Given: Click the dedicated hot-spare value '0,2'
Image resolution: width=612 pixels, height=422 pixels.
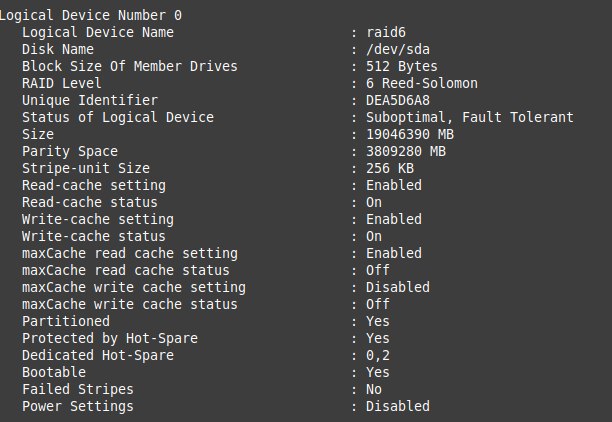Looking at the screenshot, I should coord(378,356).
